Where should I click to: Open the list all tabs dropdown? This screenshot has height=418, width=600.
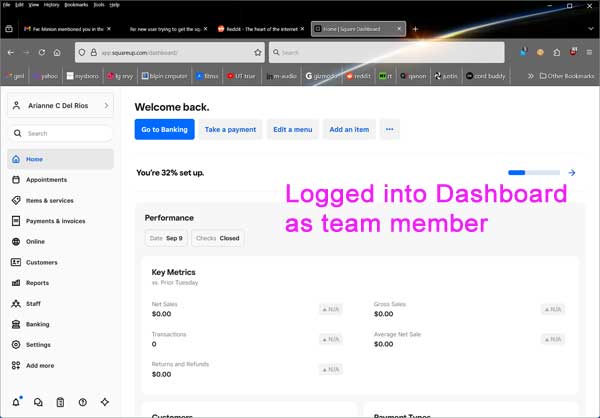(591, 29)
